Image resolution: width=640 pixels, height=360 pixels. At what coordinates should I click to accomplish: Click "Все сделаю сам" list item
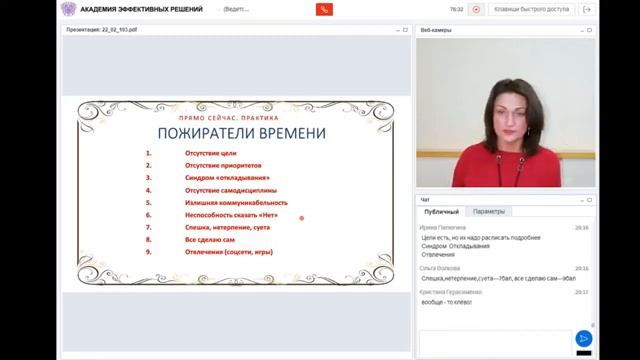coord(210,240)
